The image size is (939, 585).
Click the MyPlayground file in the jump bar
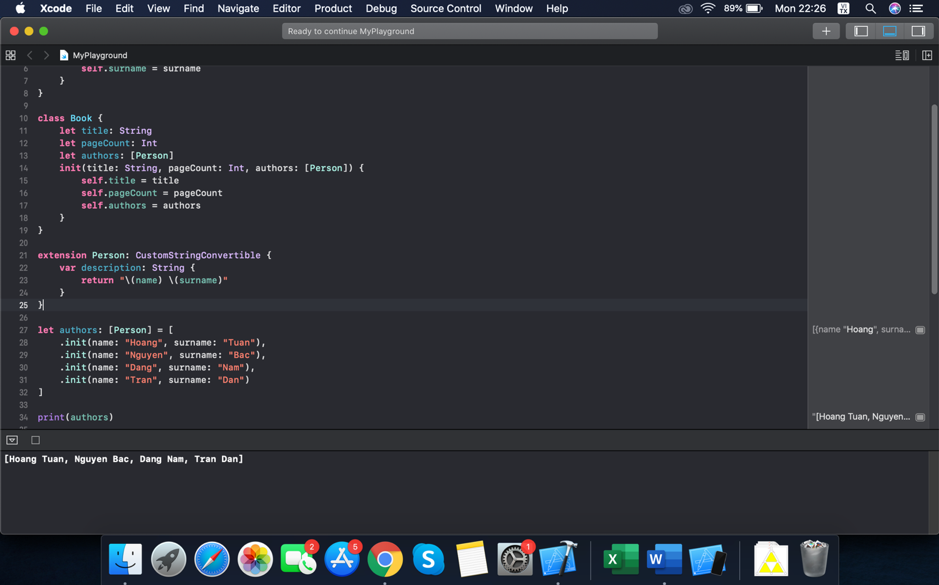point(99,56)
